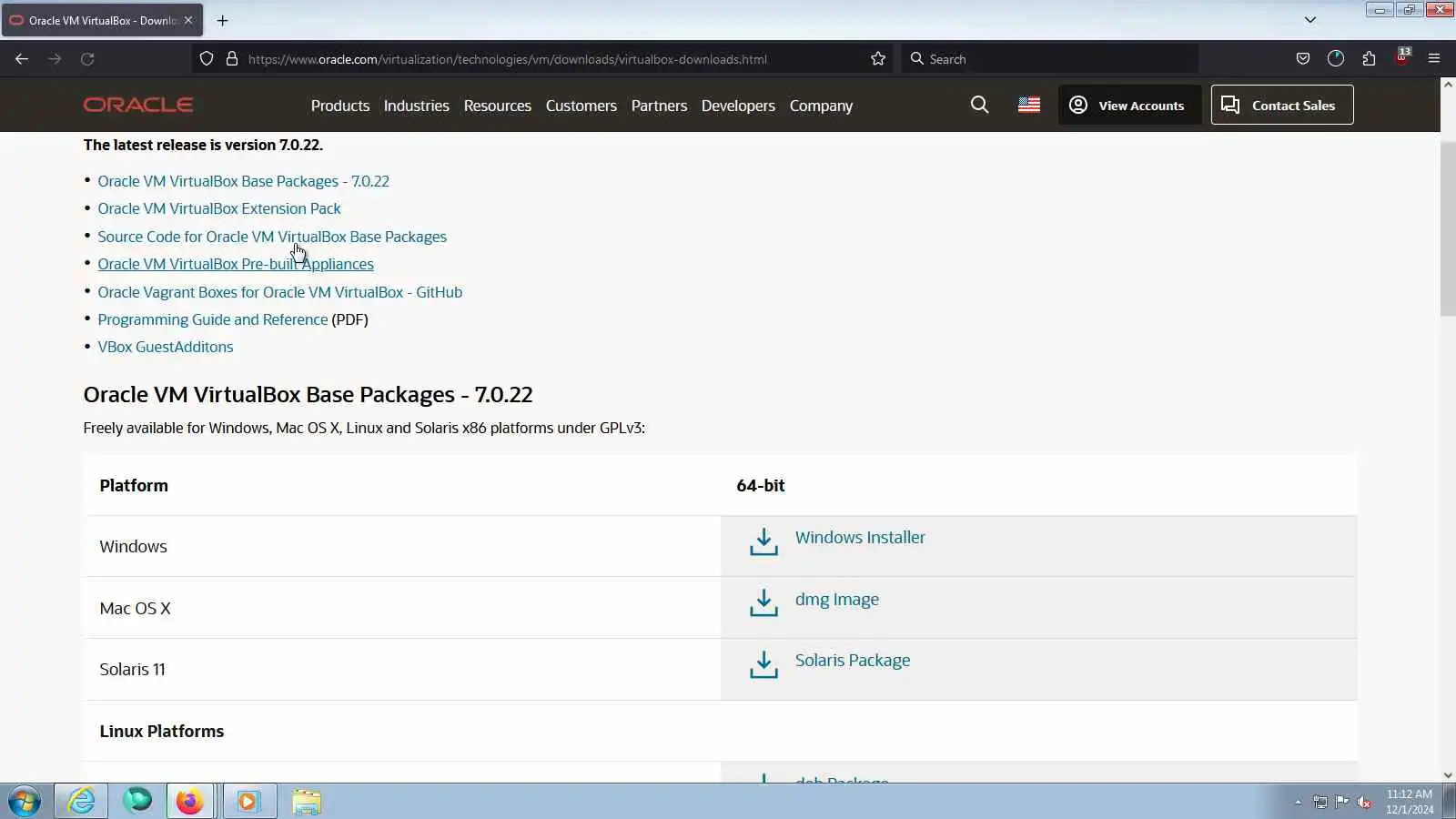Open Action Center flag icon

(1342, 802)
